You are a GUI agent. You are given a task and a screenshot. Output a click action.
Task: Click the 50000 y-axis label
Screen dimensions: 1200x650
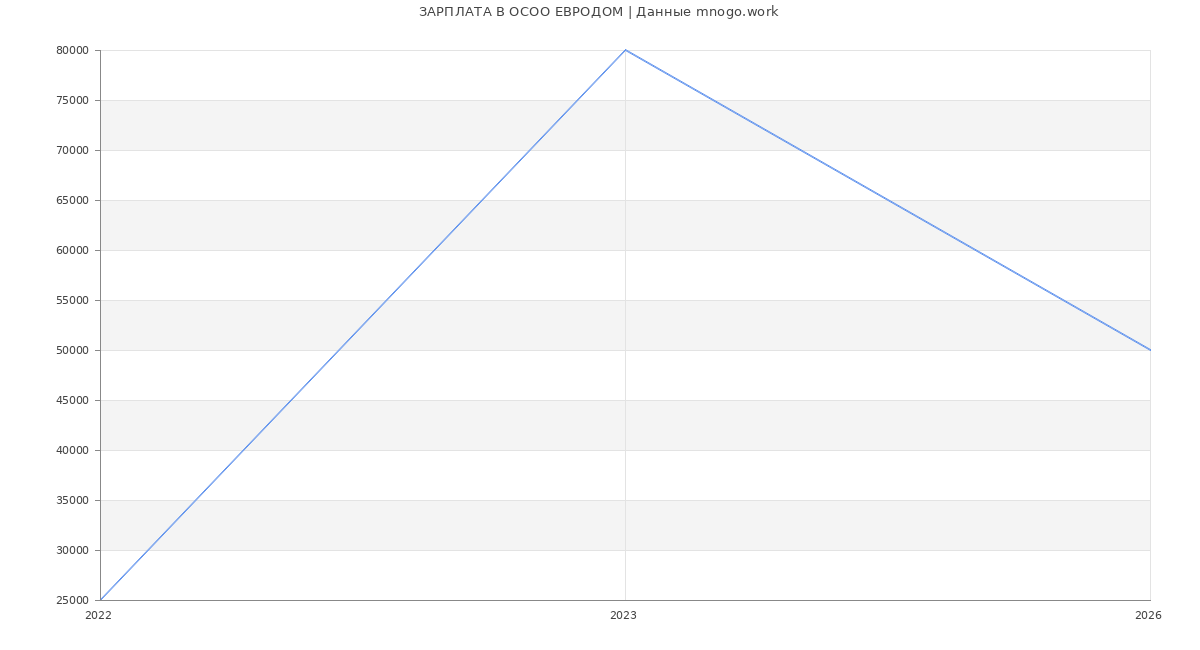(x=72, y=351)
